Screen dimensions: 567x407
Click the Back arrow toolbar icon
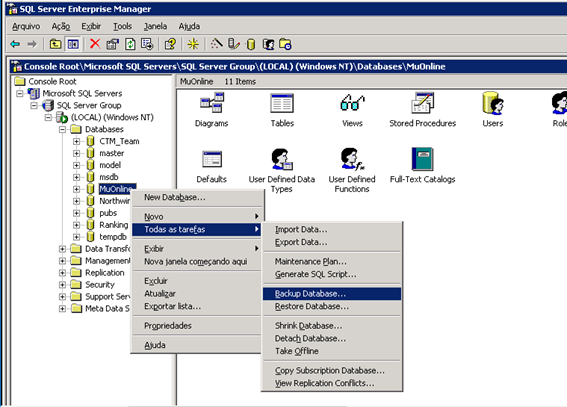(x=15, y=44)
